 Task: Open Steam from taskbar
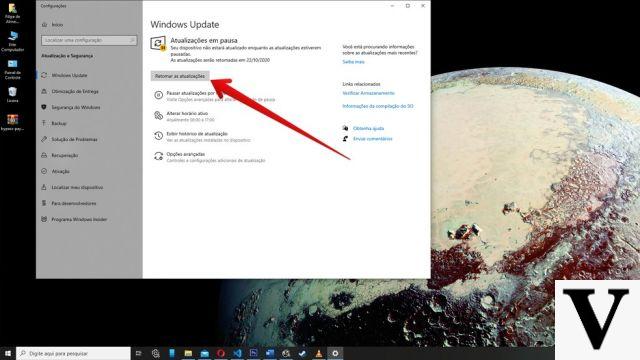(x=302, y=353)
